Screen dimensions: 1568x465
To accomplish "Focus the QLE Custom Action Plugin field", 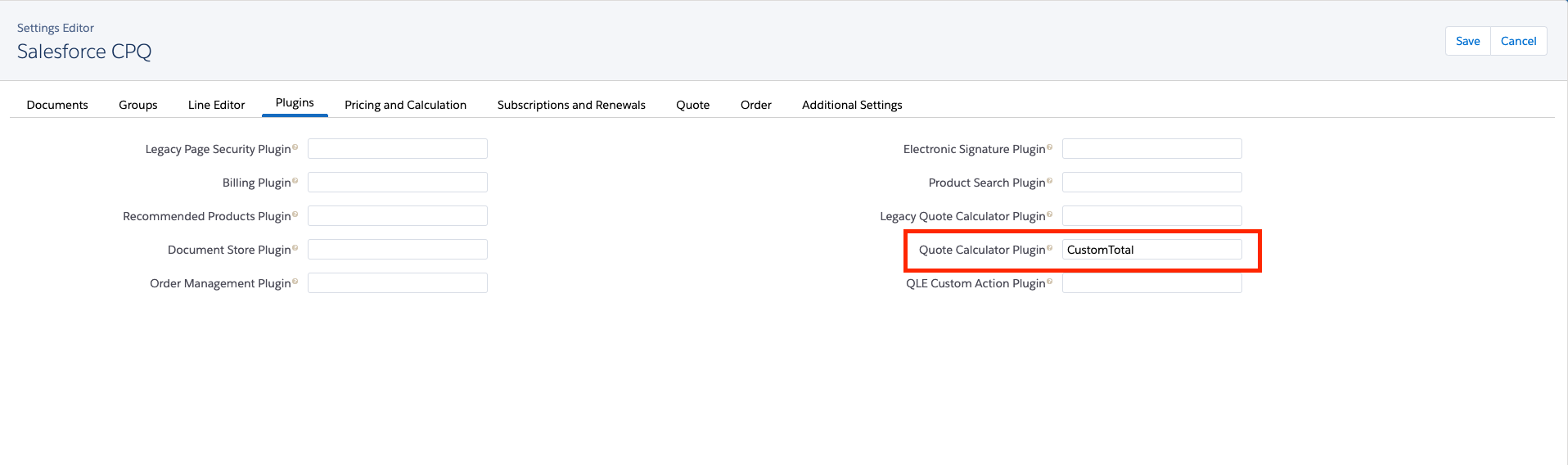I will point(1152,283).
